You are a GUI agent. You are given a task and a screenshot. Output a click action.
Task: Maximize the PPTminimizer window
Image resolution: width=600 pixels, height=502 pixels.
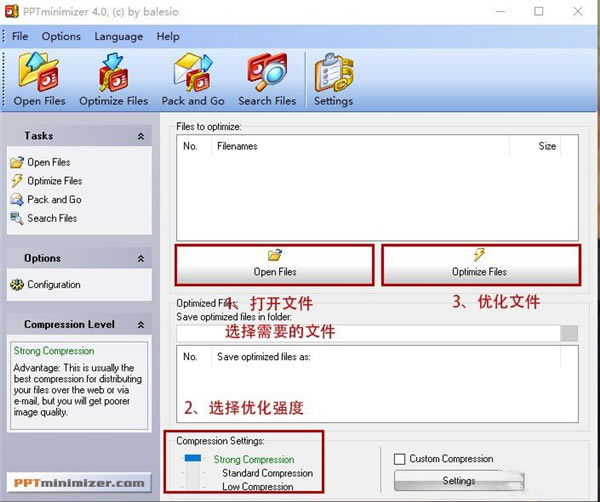(538, 11)
